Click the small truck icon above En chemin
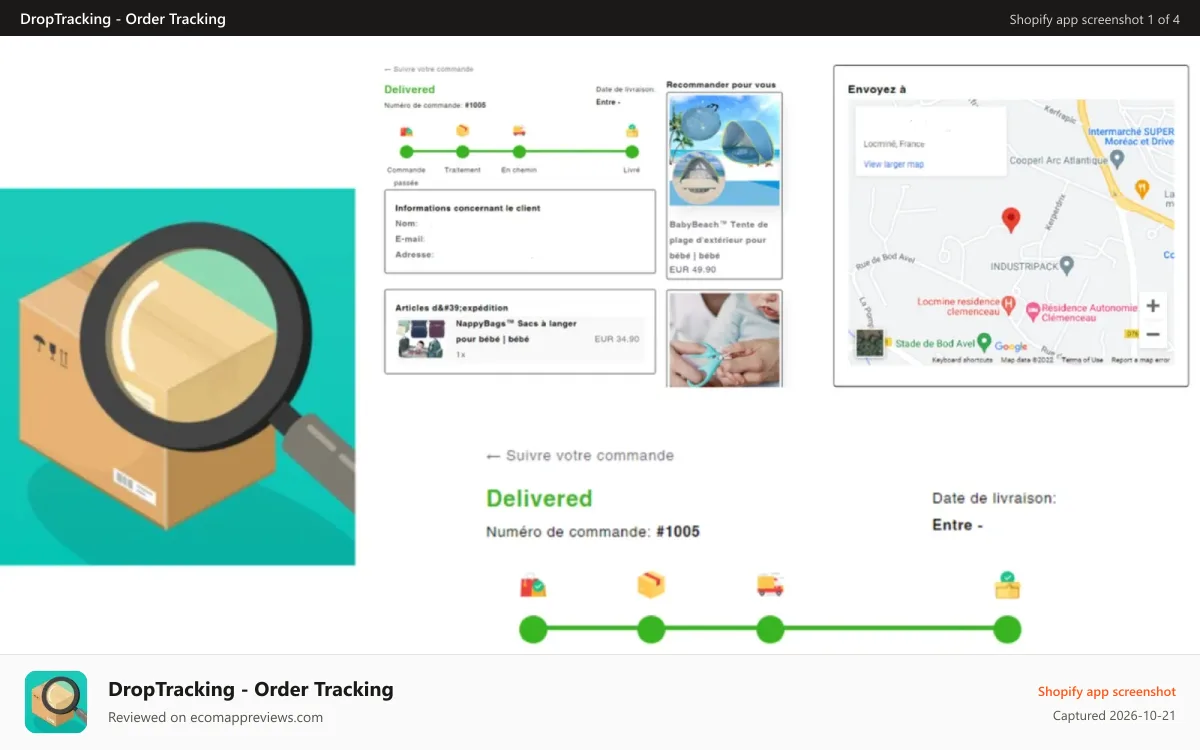Viewport: 1200px width, 750px height. click(x=519, y=131)
